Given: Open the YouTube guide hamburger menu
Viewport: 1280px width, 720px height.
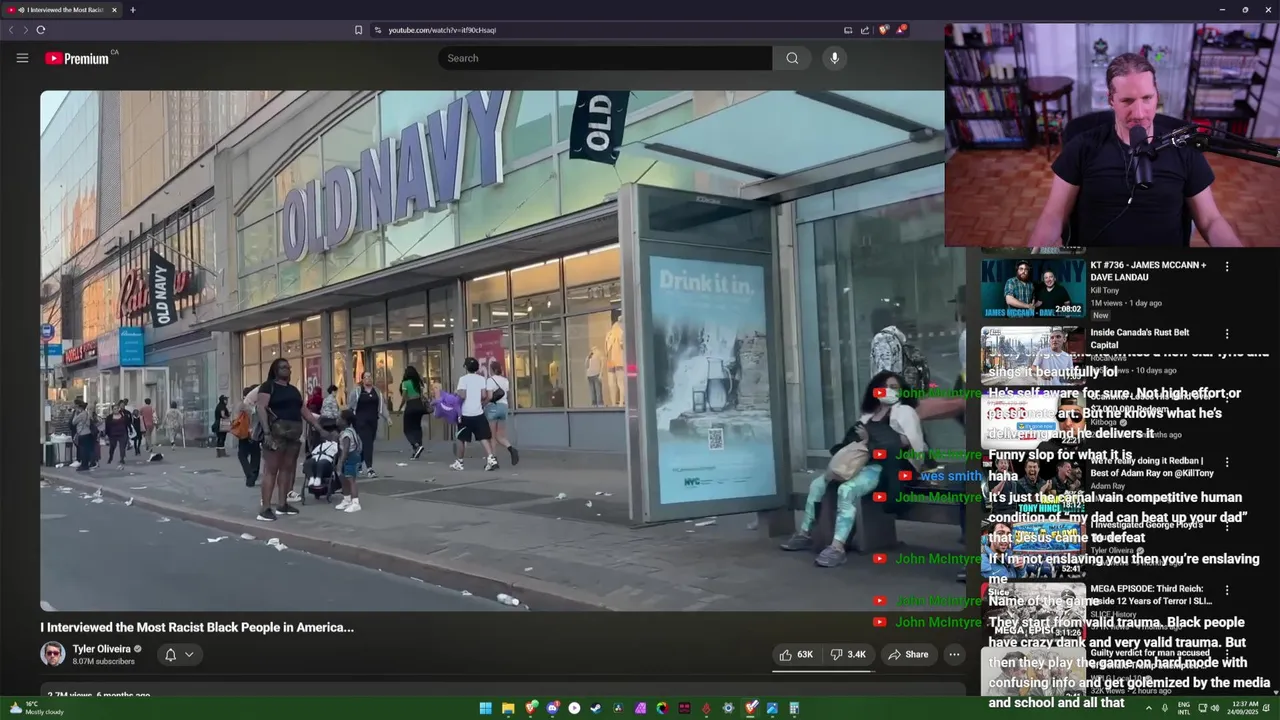Looking at the screenshot, I should pyautogui.click(x=22, y=58).
